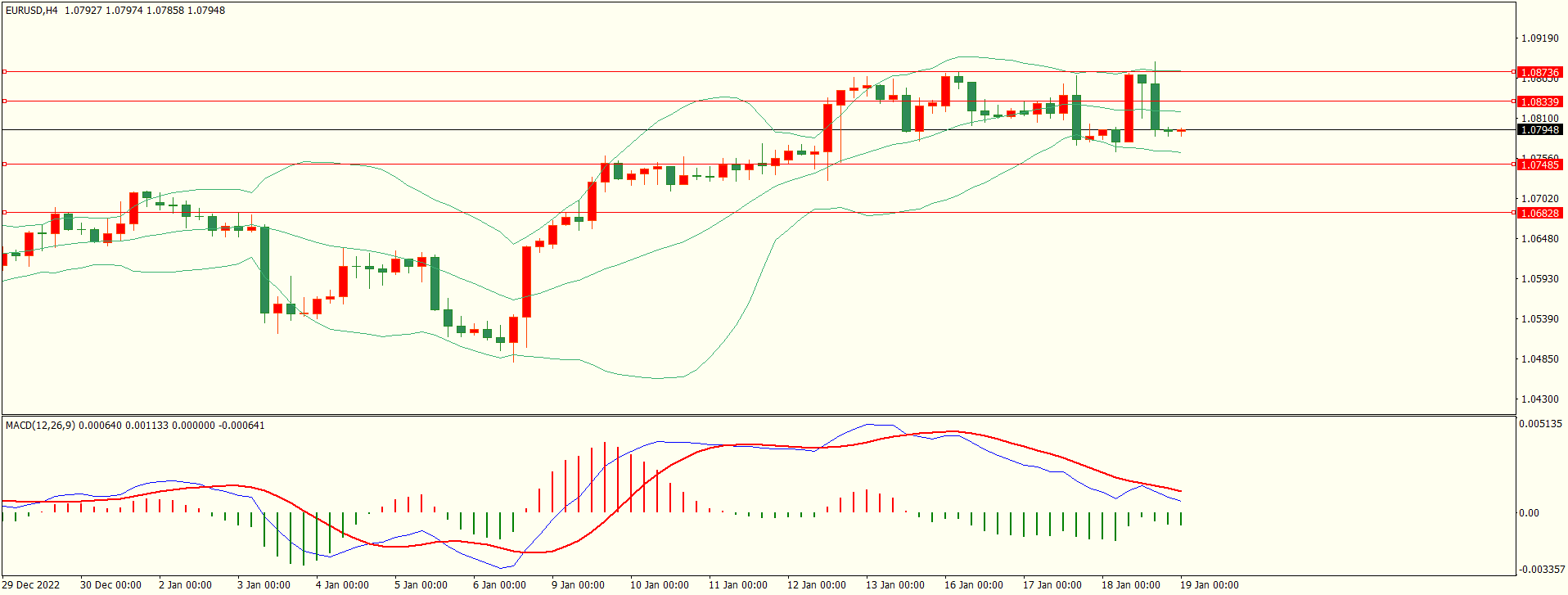Click the 1.09190 price scale label
This screenshot has width=1568, height=595.
pos(1539,38)
